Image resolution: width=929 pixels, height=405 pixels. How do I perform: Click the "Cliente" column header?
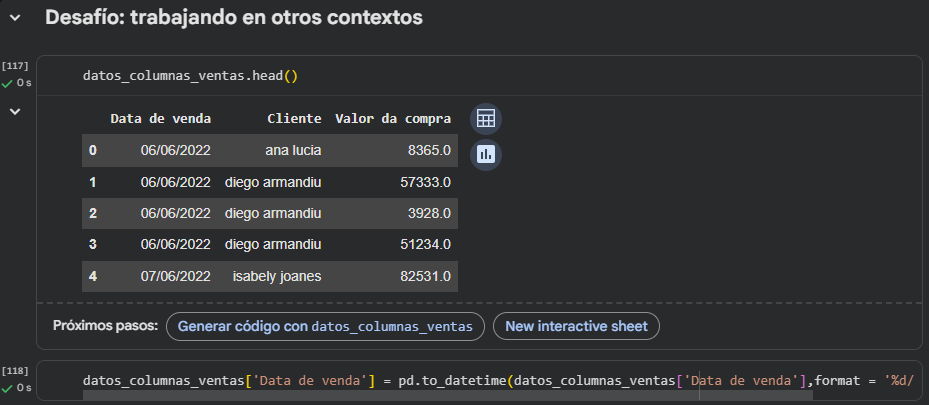294,118
